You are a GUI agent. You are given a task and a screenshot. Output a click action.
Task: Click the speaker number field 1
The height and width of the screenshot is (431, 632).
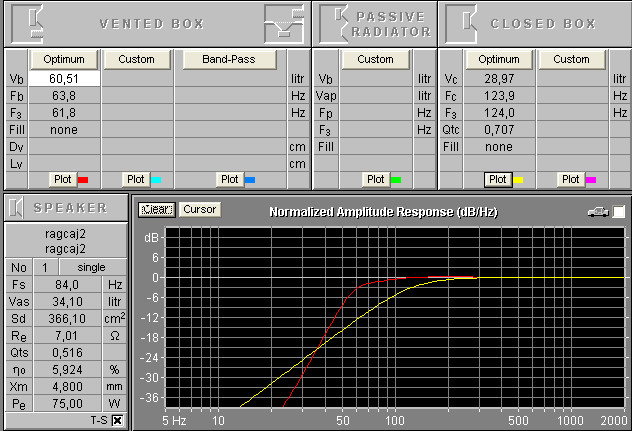[x=45, y=267]
